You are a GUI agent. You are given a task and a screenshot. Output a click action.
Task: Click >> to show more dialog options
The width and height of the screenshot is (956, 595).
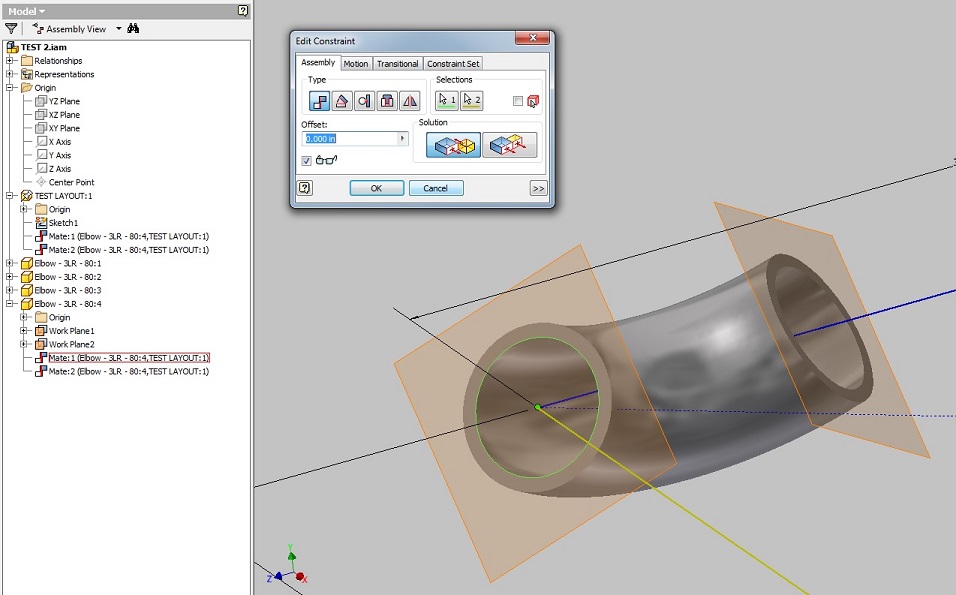(x=537, y=187)
